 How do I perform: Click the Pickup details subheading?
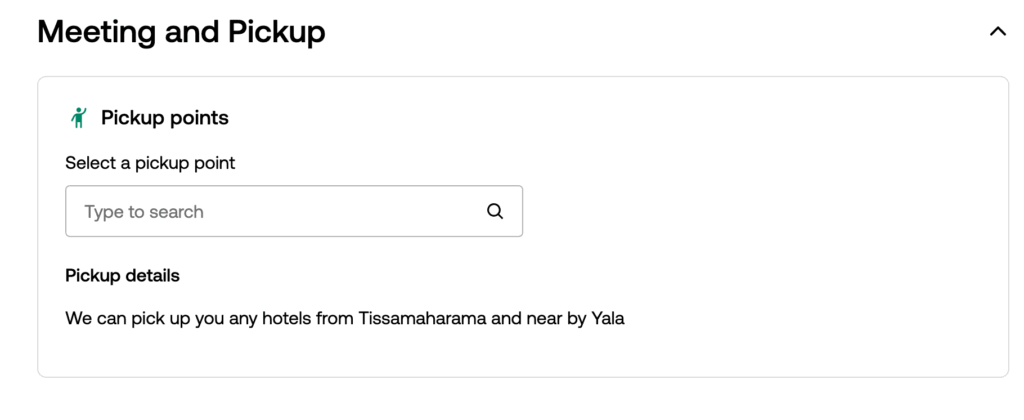(122, 275)
